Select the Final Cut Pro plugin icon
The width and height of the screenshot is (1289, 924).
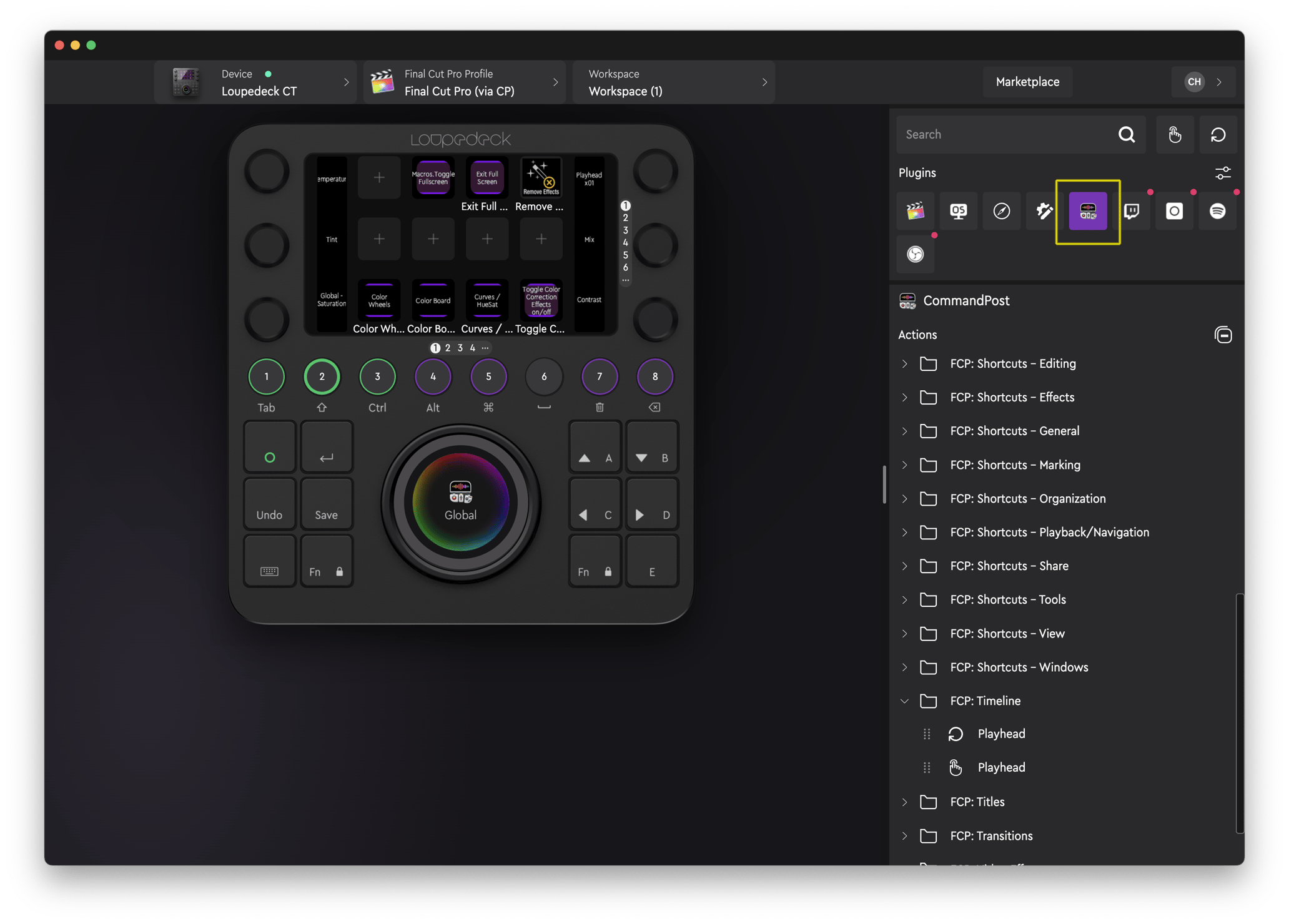[x=915, y=211]
